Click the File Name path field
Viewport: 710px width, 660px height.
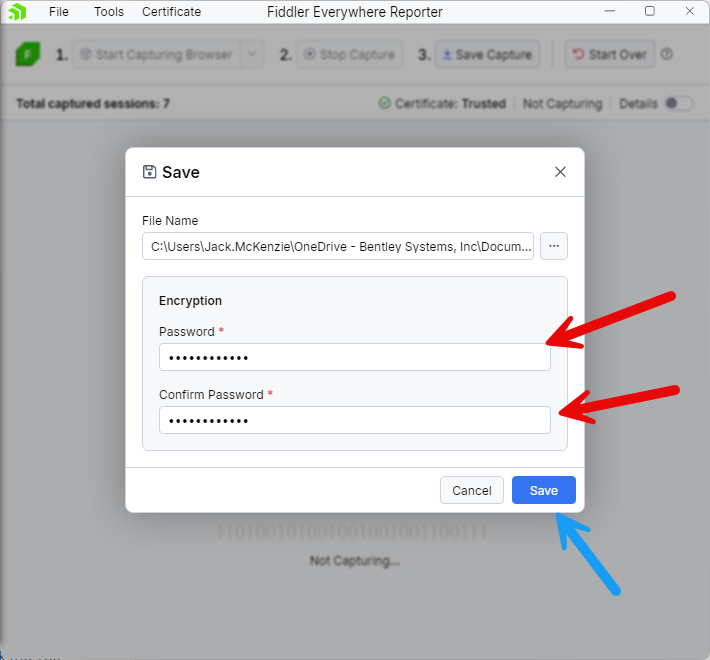coord(338,246)
